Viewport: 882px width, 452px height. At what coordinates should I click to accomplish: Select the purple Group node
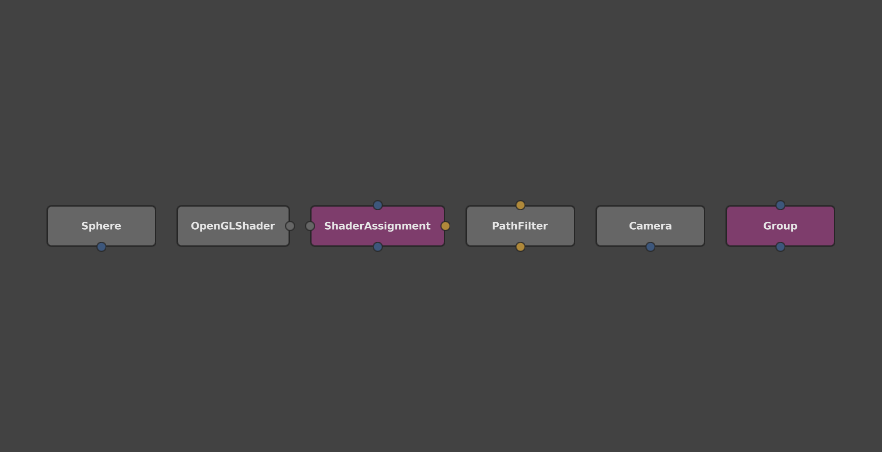[x=780, y=226]
